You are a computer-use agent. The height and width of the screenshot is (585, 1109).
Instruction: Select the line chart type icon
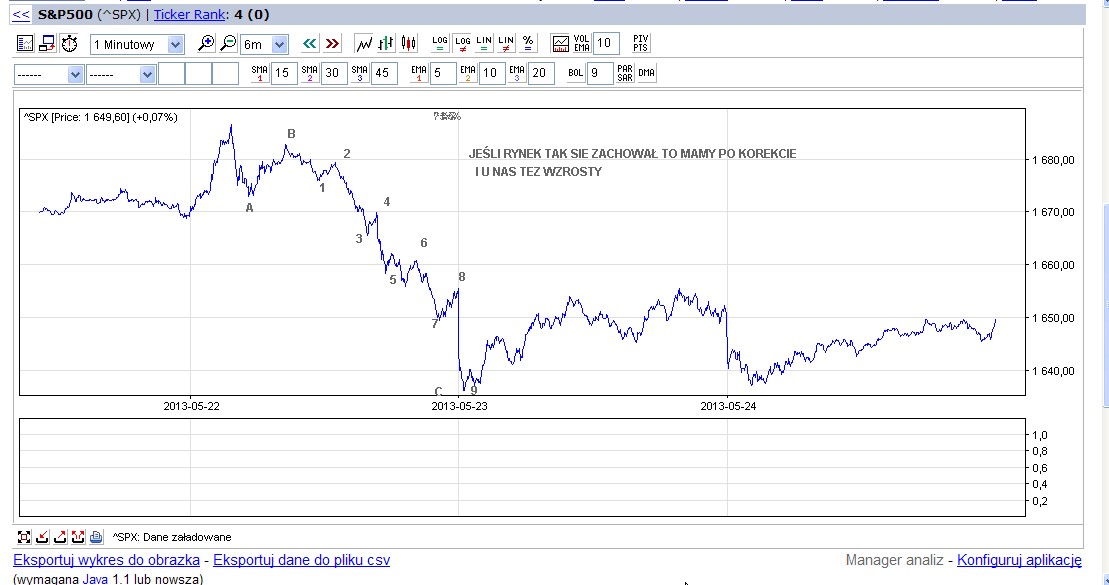[364, 44]
